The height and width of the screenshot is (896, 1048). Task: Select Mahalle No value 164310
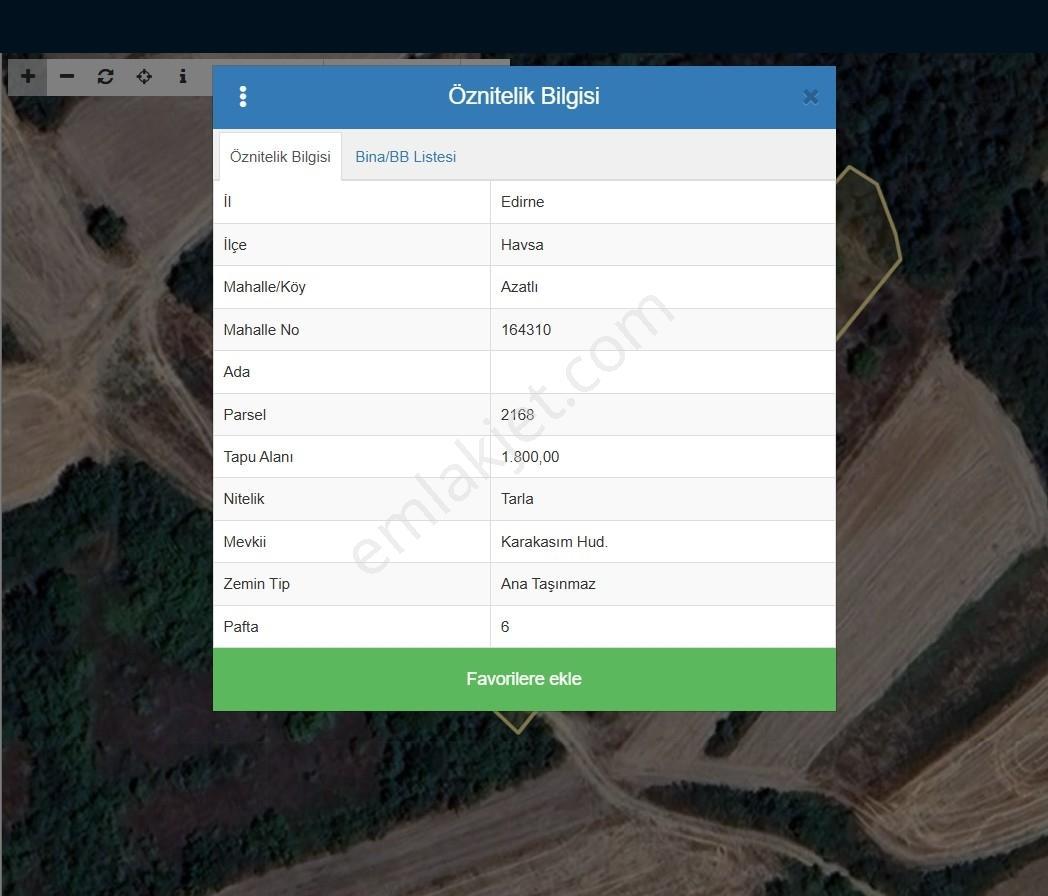(526, 329)
